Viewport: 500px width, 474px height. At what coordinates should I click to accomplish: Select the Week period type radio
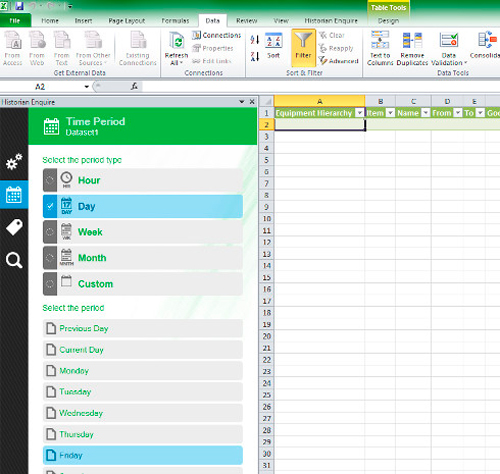tap(50, 232)
